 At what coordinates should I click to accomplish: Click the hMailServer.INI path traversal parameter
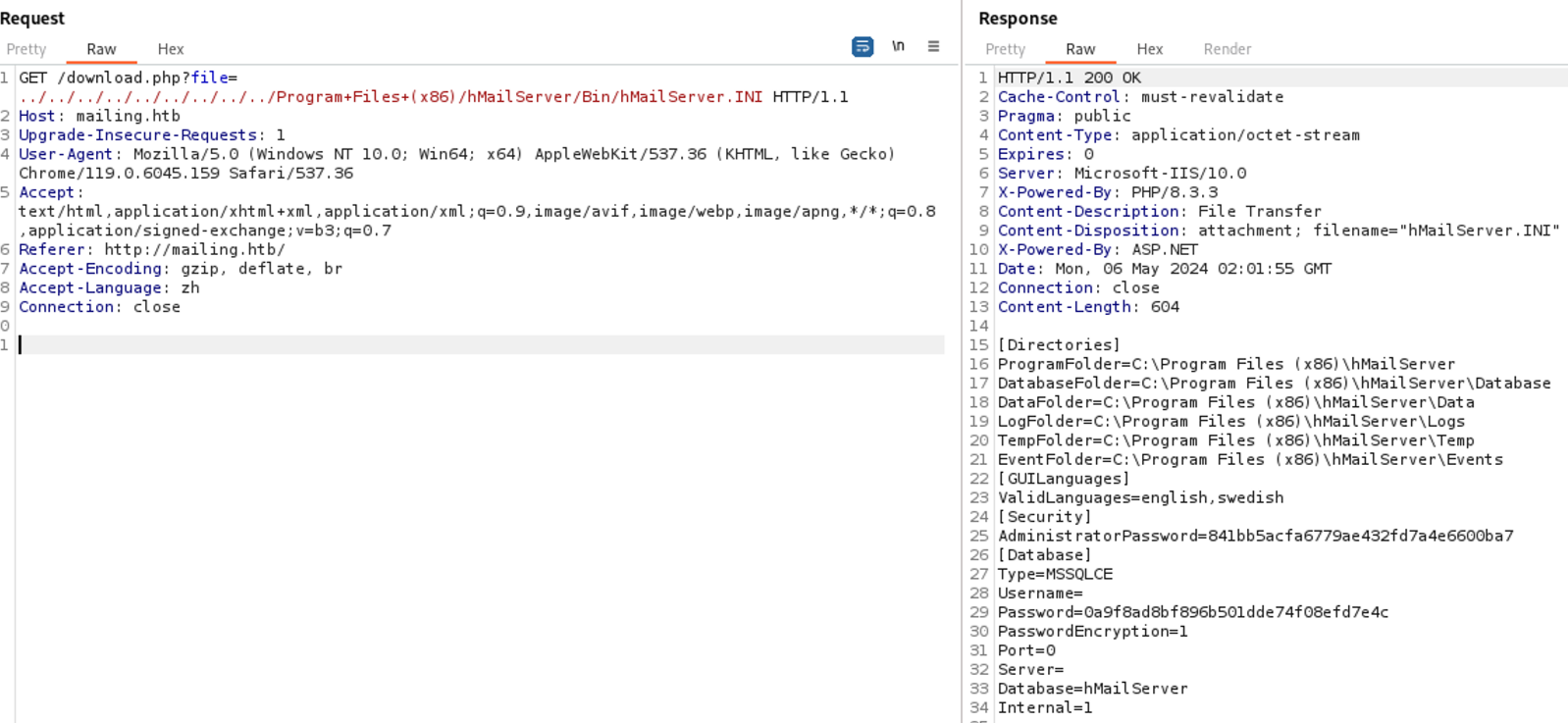pyautogui.click(x=391, y=97)
